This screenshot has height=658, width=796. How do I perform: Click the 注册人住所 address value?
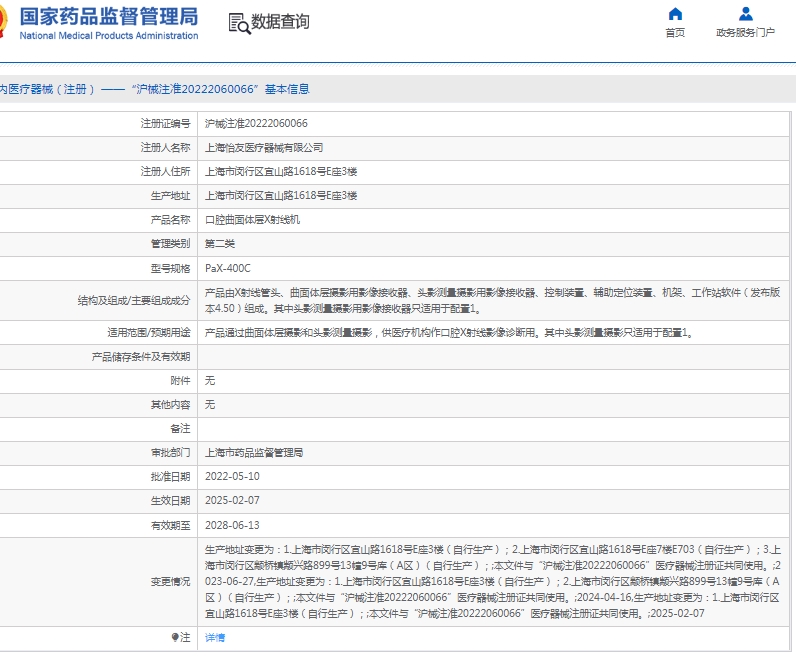pos(281,172)
